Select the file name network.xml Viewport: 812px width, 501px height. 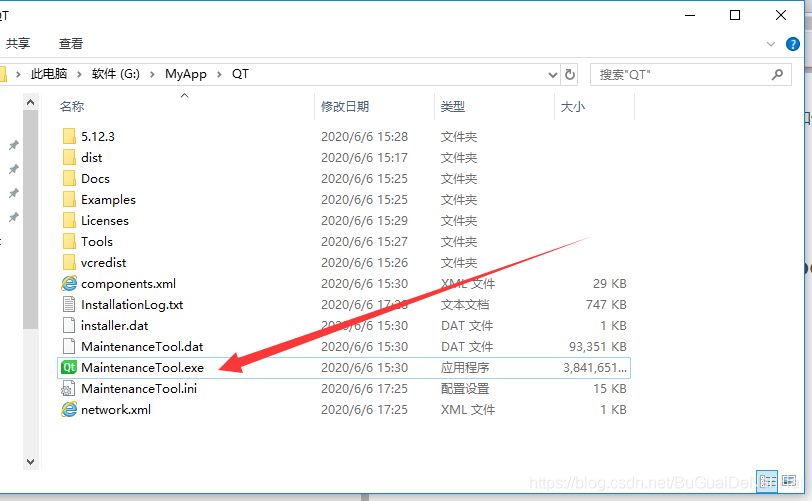point(116,410)
